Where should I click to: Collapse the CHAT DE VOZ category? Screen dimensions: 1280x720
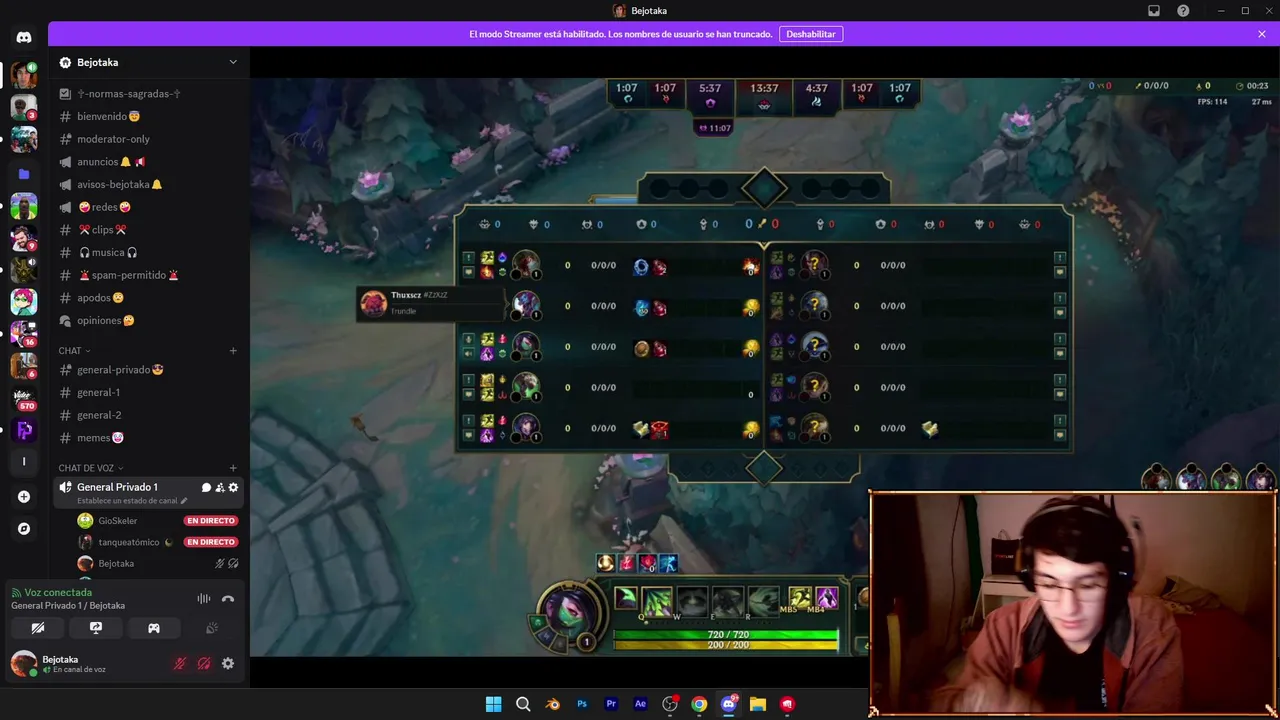pyautogui.click(x=91, y=468)
